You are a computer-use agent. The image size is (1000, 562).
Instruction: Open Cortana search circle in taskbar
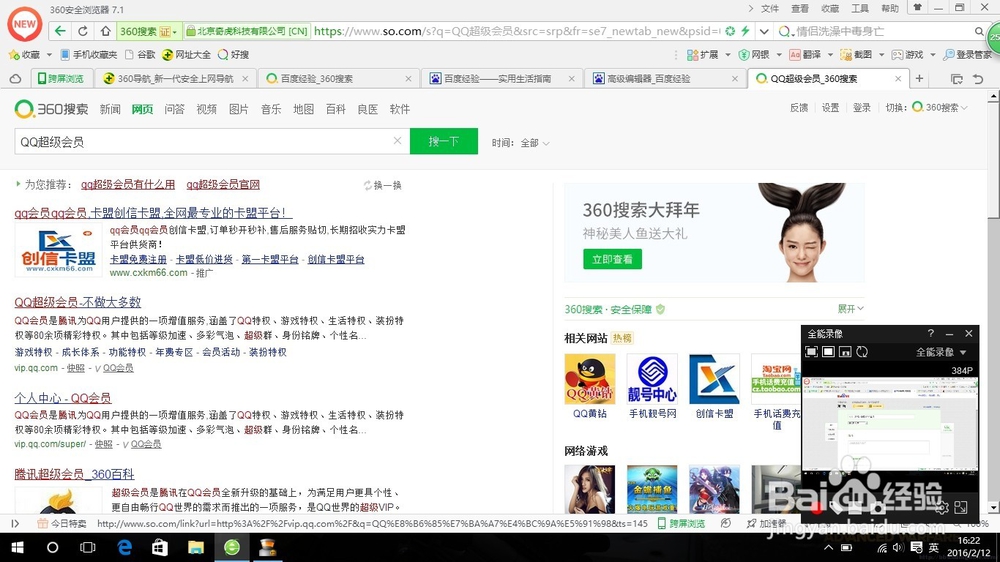[x=52, y=547]
